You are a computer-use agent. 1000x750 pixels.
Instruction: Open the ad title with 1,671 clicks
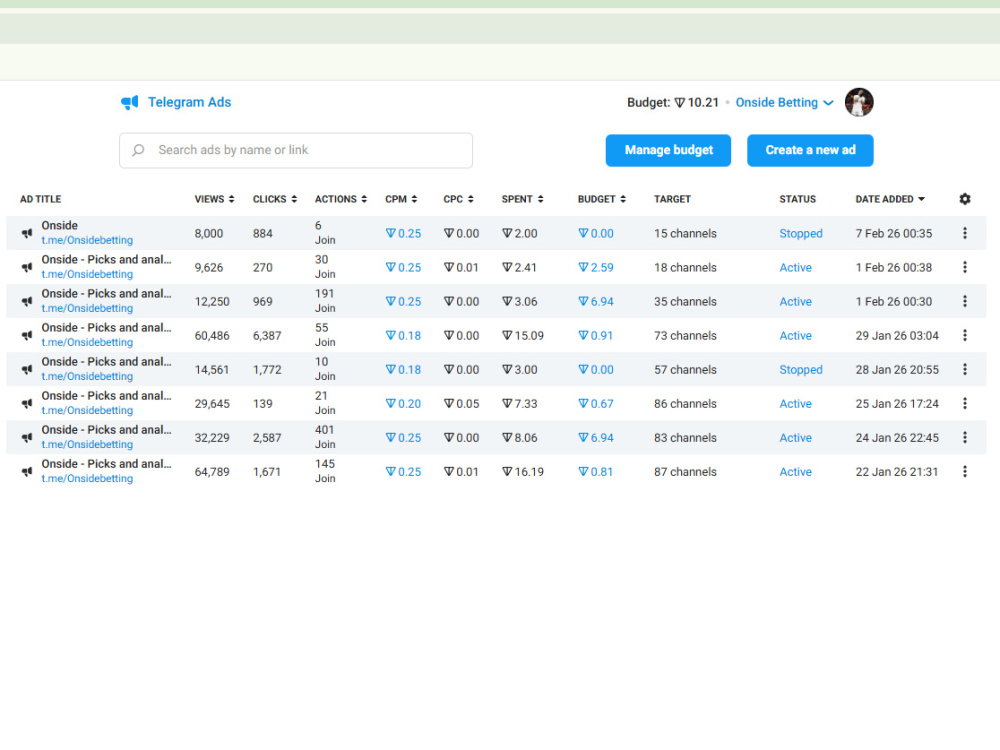point(107,464)
